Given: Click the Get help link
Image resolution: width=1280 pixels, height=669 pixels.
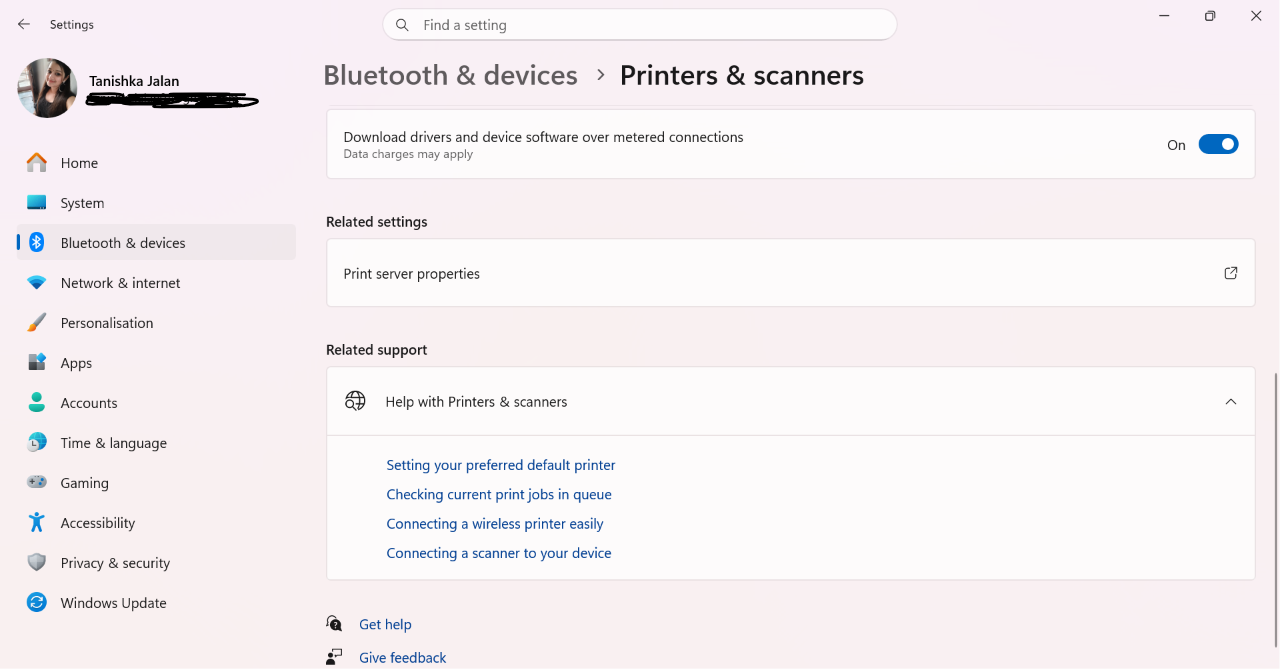Looking at the screenshot, I should [x=385, y=624].
